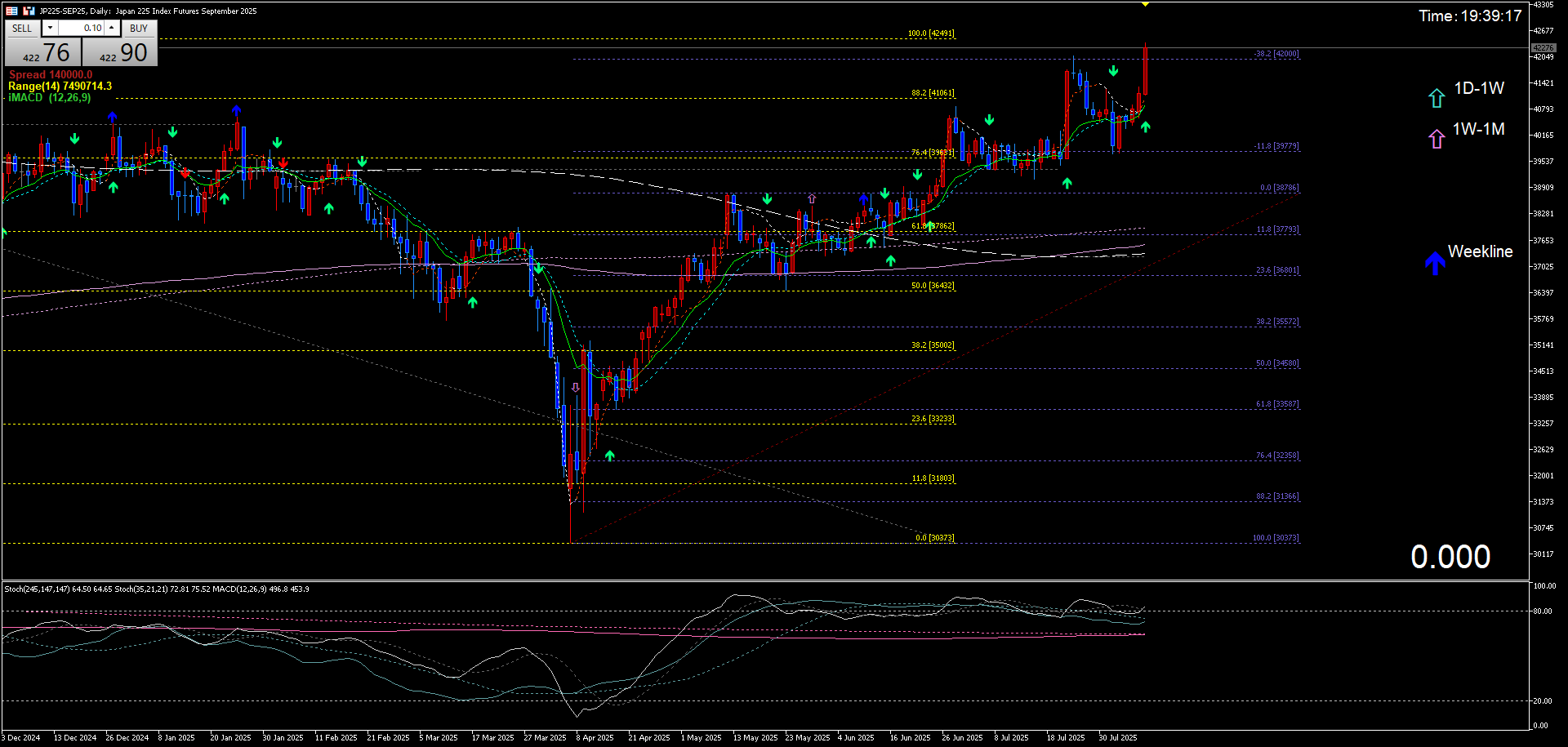Click the Stoch/MACD indicator subwindow label
Image resolution: width=1568 pixels, height=747 pixels.
(x=157, y=589)
